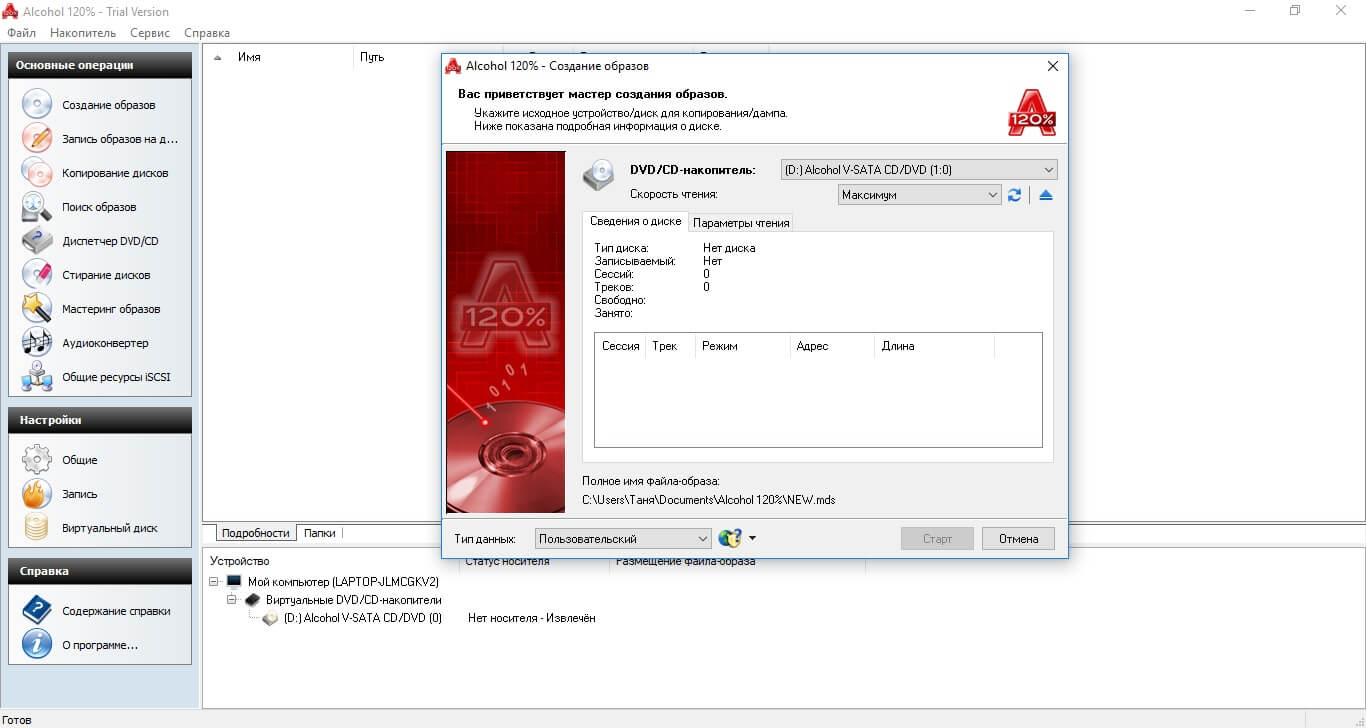Open the Запись settings flame icon
1366x728 pixels.
coord(37,494)
